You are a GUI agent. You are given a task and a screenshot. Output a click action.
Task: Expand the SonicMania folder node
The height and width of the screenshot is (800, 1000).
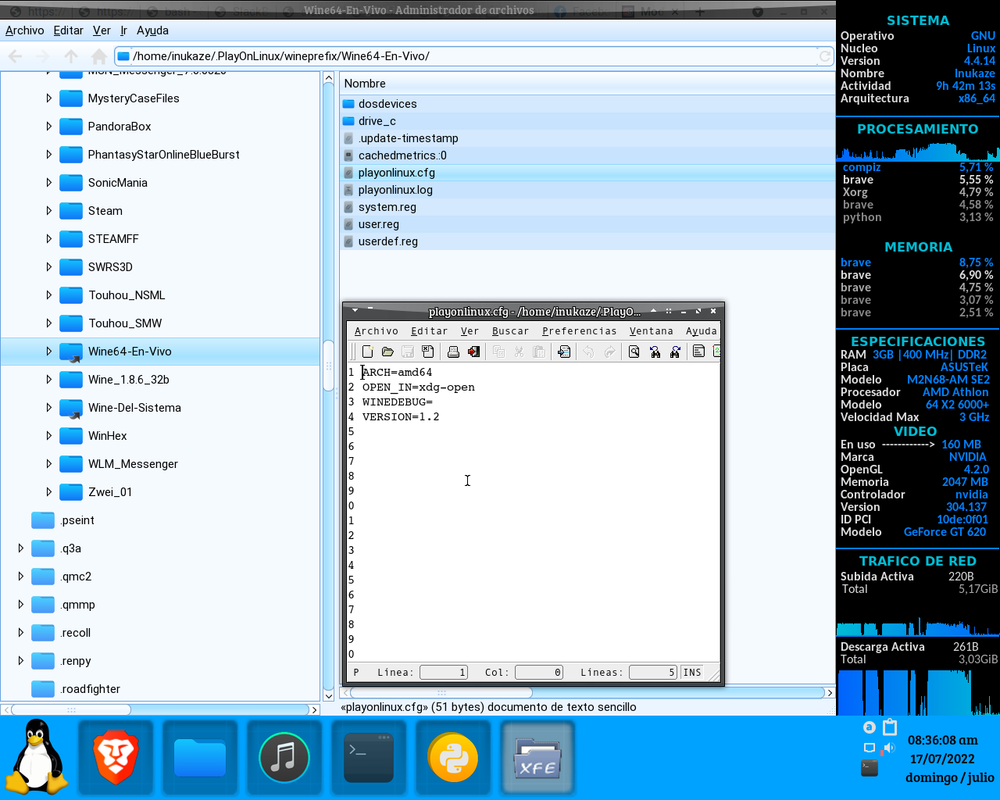coord(48,182)
